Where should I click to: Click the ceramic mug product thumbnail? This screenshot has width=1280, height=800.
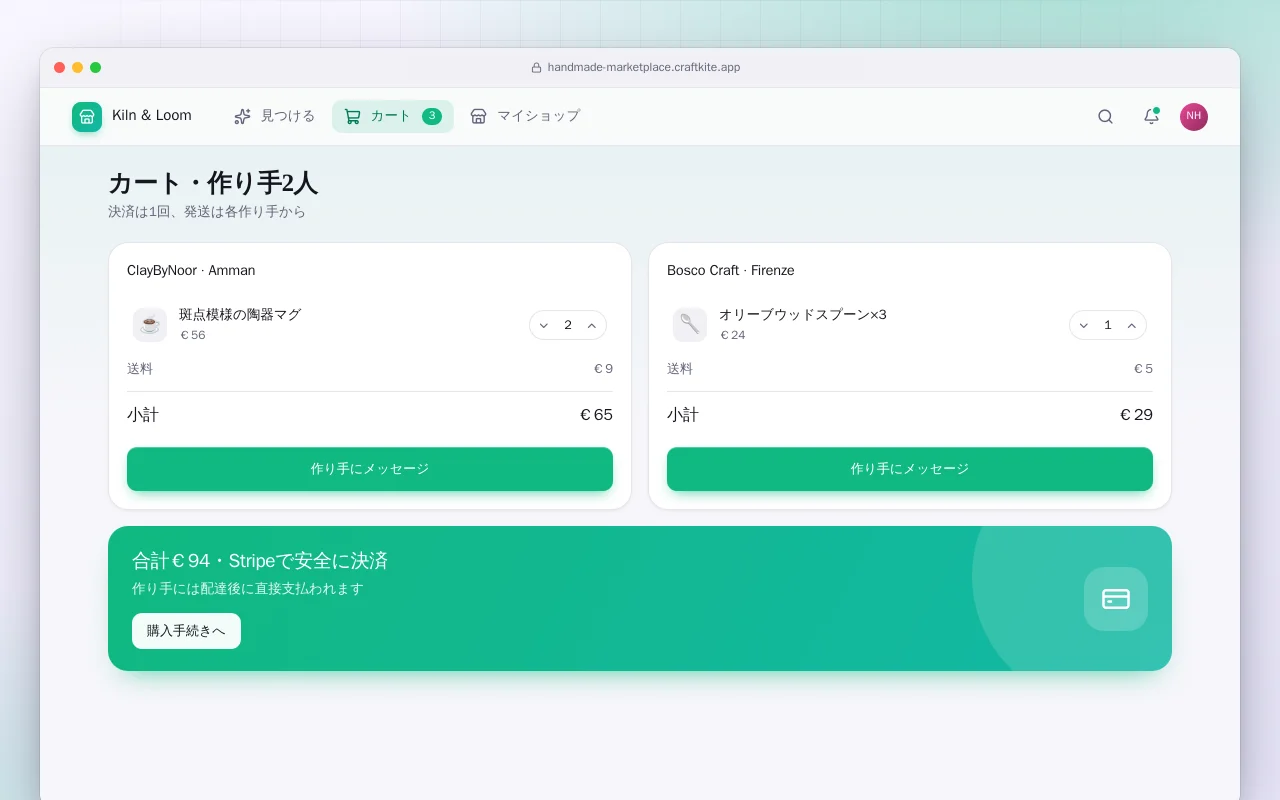tap(150, 325)
